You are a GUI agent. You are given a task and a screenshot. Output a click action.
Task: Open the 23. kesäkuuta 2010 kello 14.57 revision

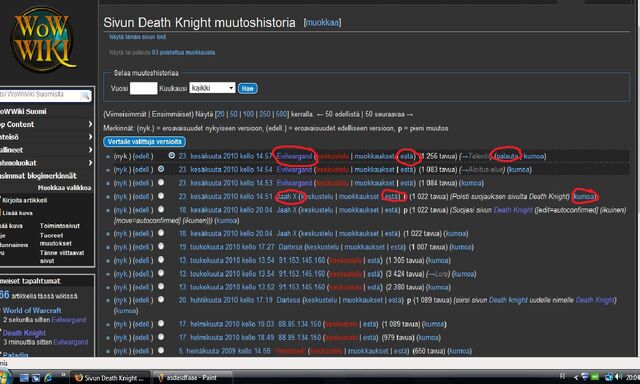[x=225, y=156]
